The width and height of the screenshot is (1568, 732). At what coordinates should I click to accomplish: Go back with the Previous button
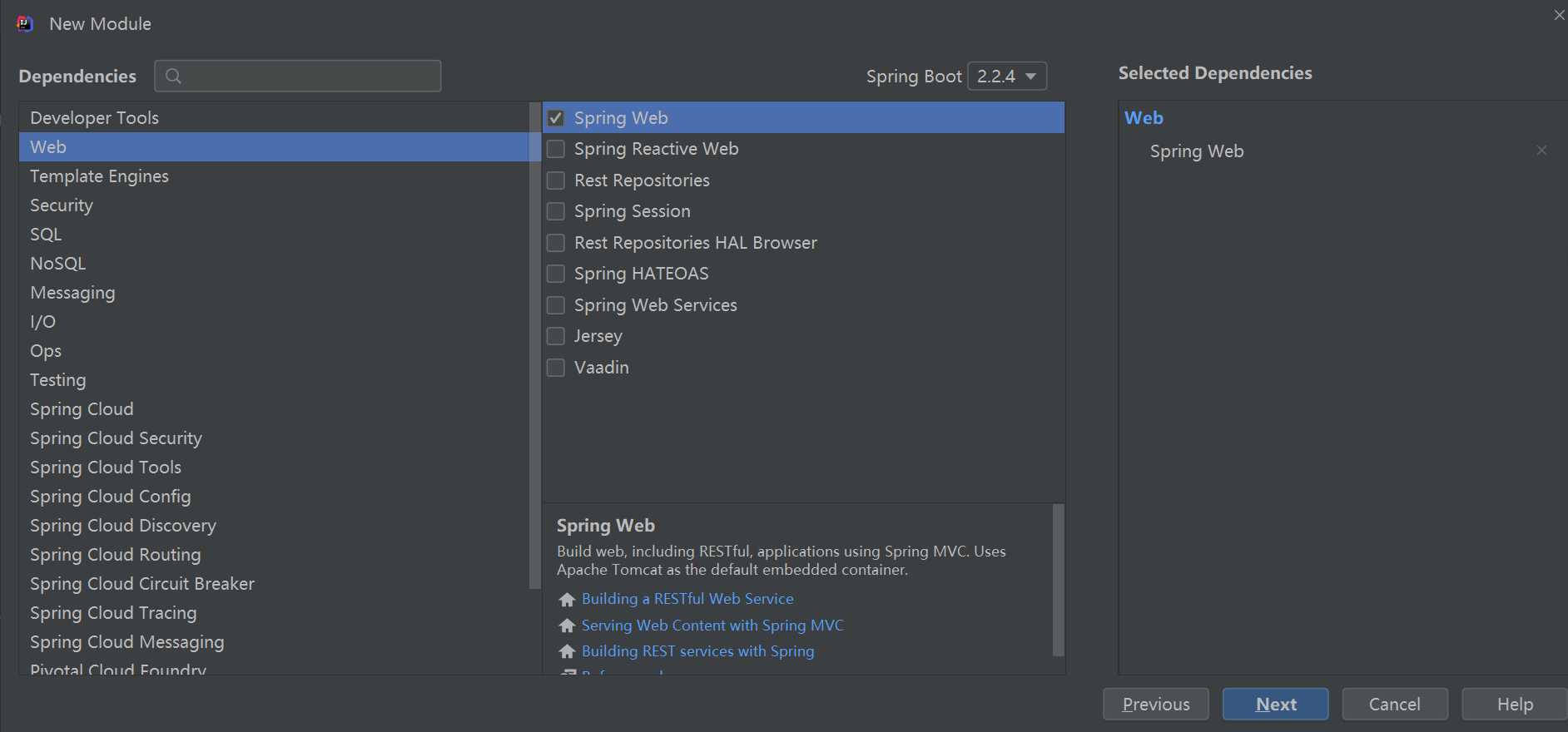[x=1156, y=705]
